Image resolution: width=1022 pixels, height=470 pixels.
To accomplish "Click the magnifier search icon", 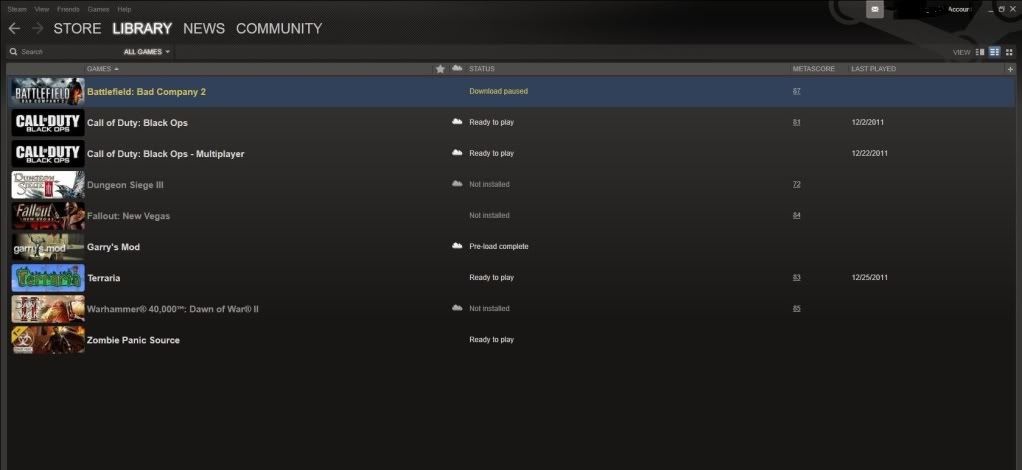I will 13,51.
